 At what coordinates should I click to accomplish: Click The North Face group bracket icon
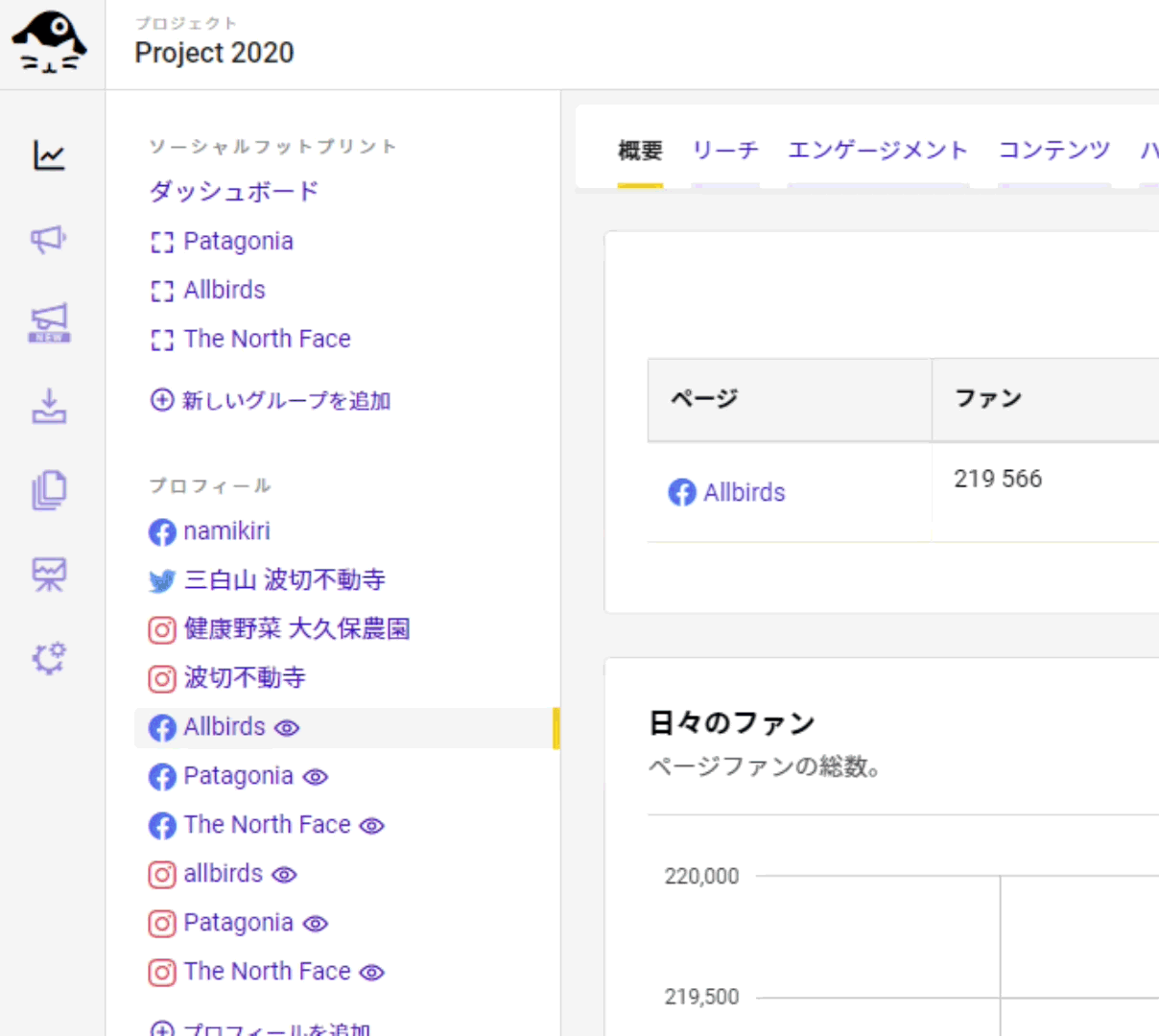click(x=162, y=341)
